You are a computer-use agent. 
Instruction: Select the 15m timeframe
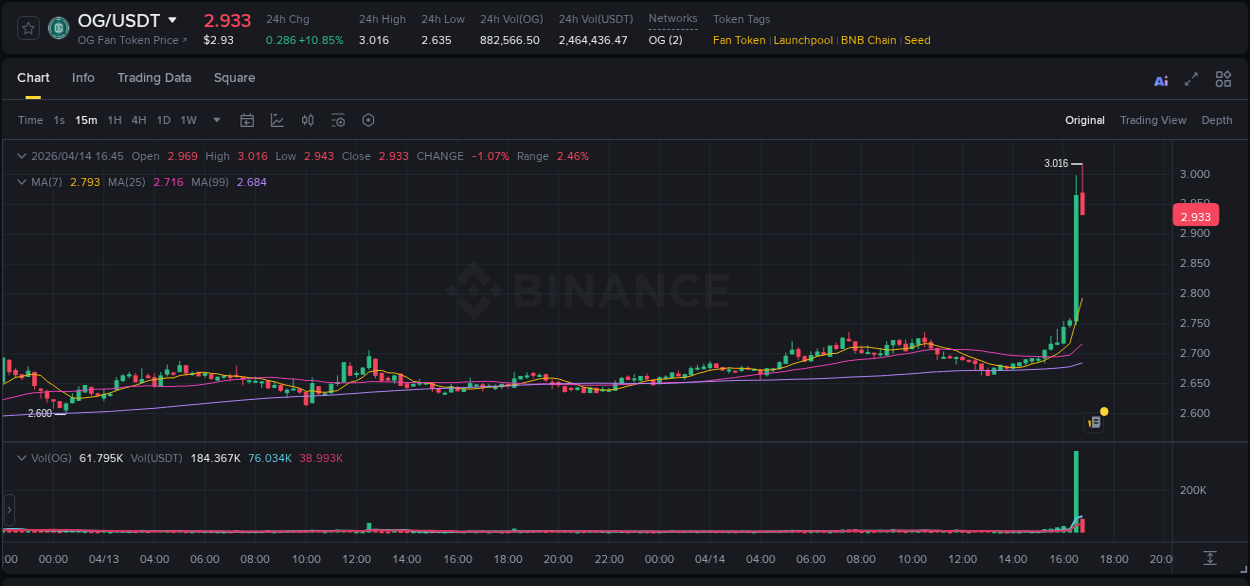[86, 119]
